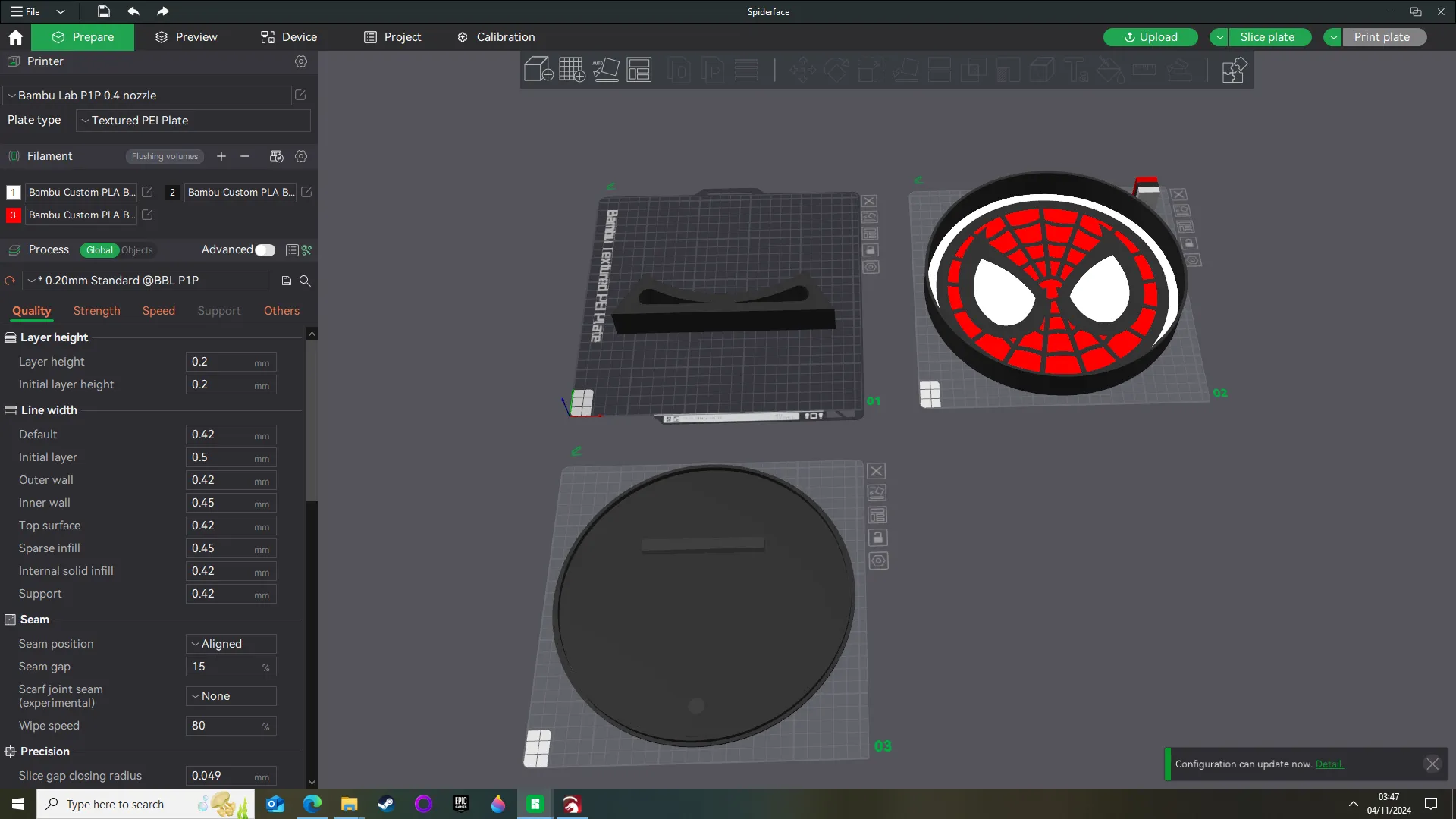This screenshot has height=819, width=1456.
Task: Open the Detail link in notification
Action: tap(1329, 764)
